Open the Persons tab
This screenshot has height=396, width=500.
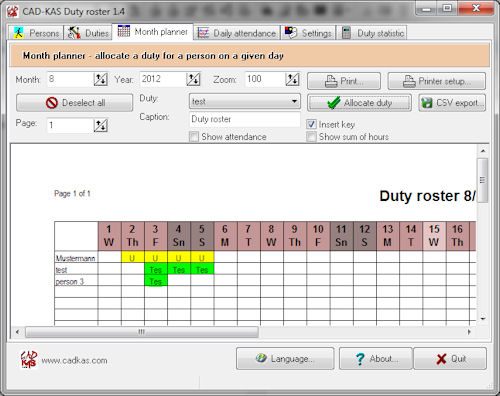point(36,33)
